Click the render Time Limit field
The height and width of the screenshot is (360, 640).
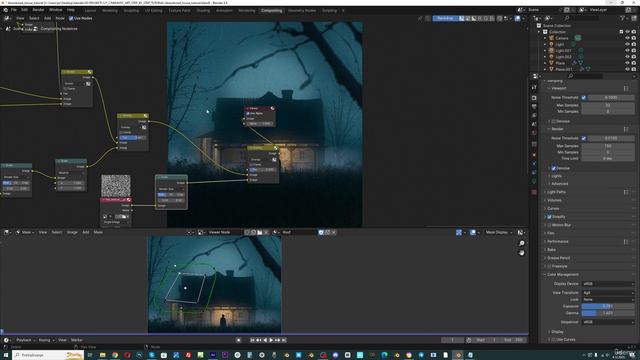pyautogui.click(x=608, y=158)
